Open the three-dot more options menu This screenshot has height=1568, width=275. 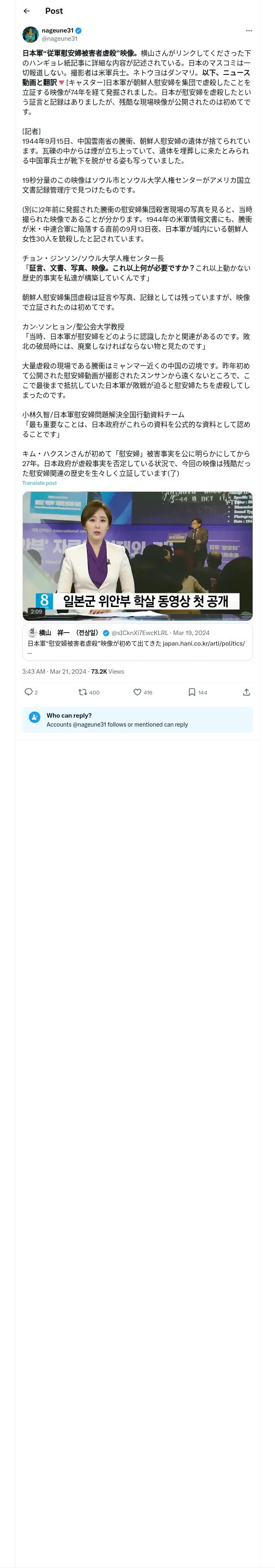[248, 31]
